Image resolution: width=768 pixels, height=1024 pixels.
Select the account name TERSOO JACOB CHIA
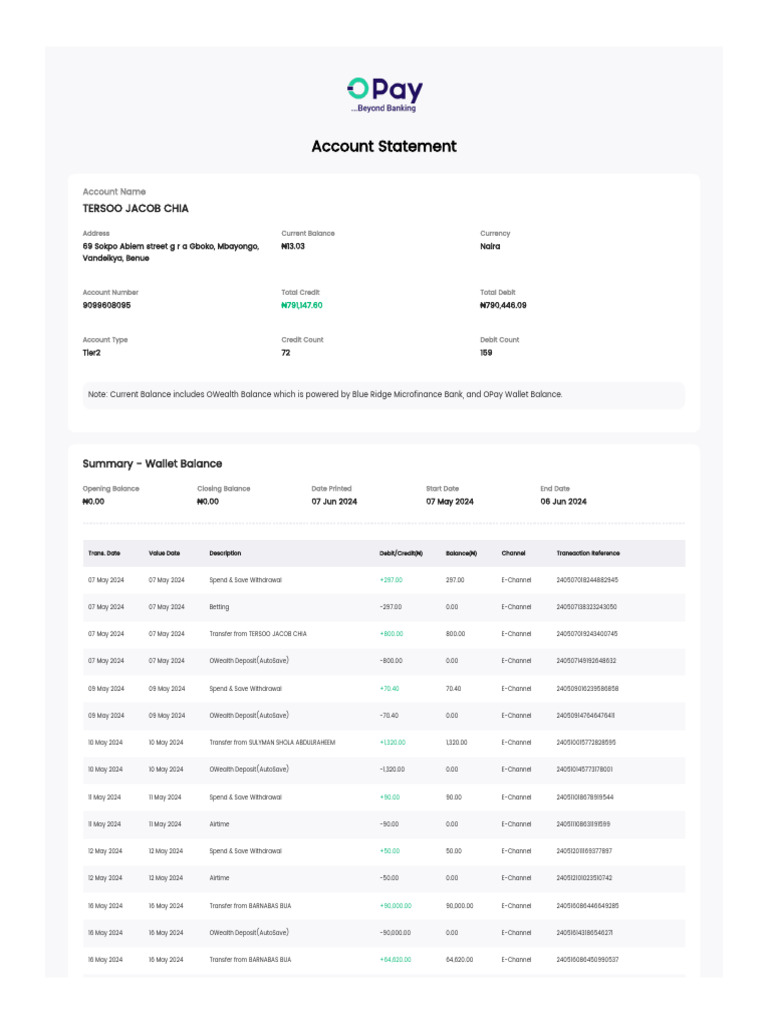135,209
